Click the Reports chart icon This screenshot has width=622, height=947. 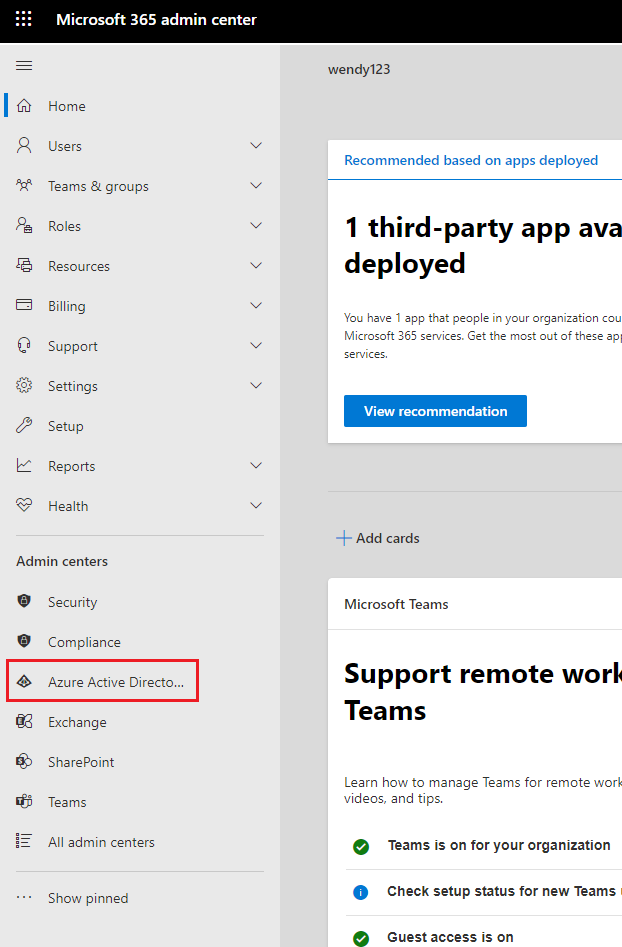point(24,465)
